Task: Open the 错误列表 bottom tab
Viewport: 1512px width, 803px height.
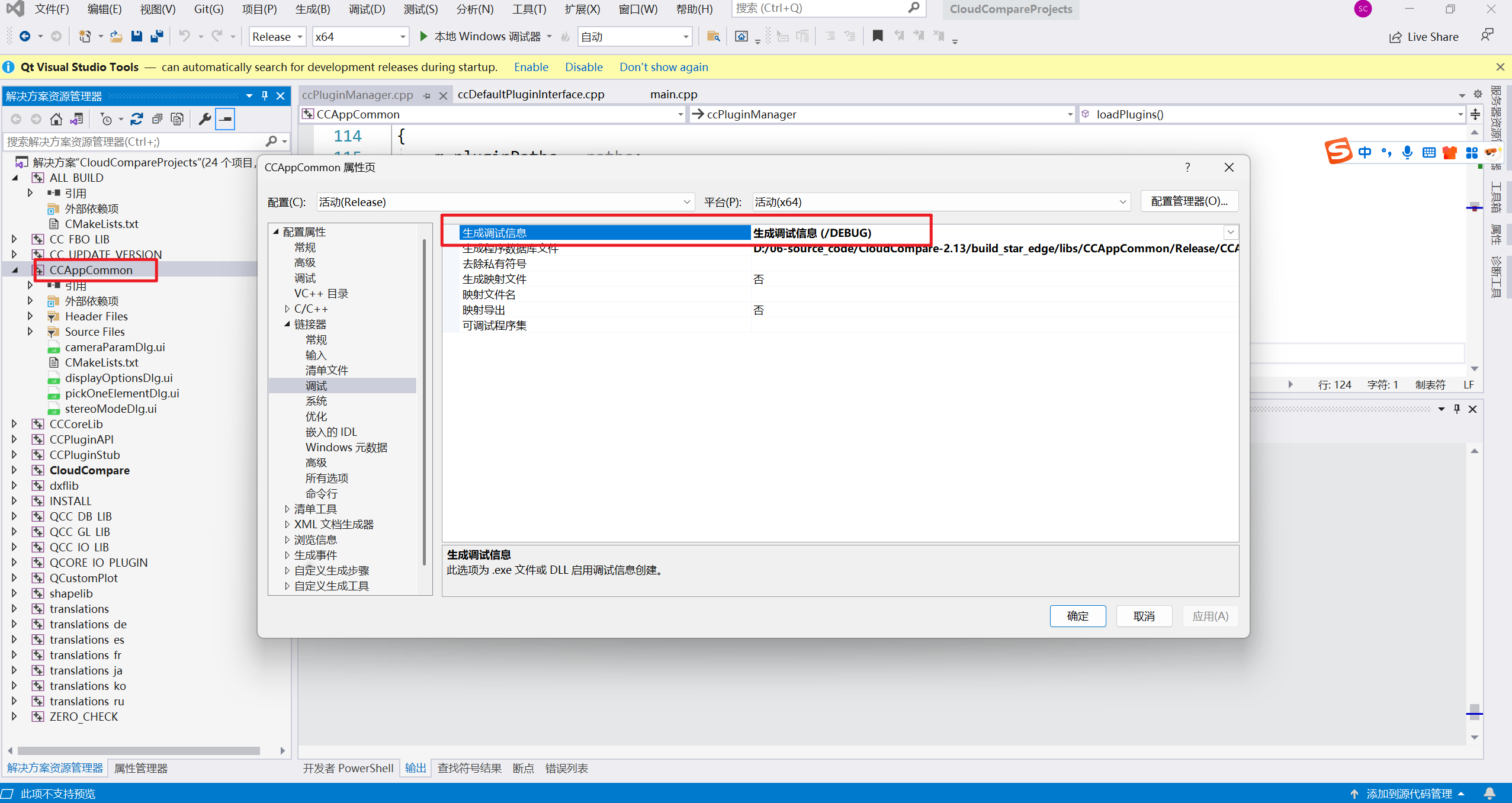Action: coord(567,768)
